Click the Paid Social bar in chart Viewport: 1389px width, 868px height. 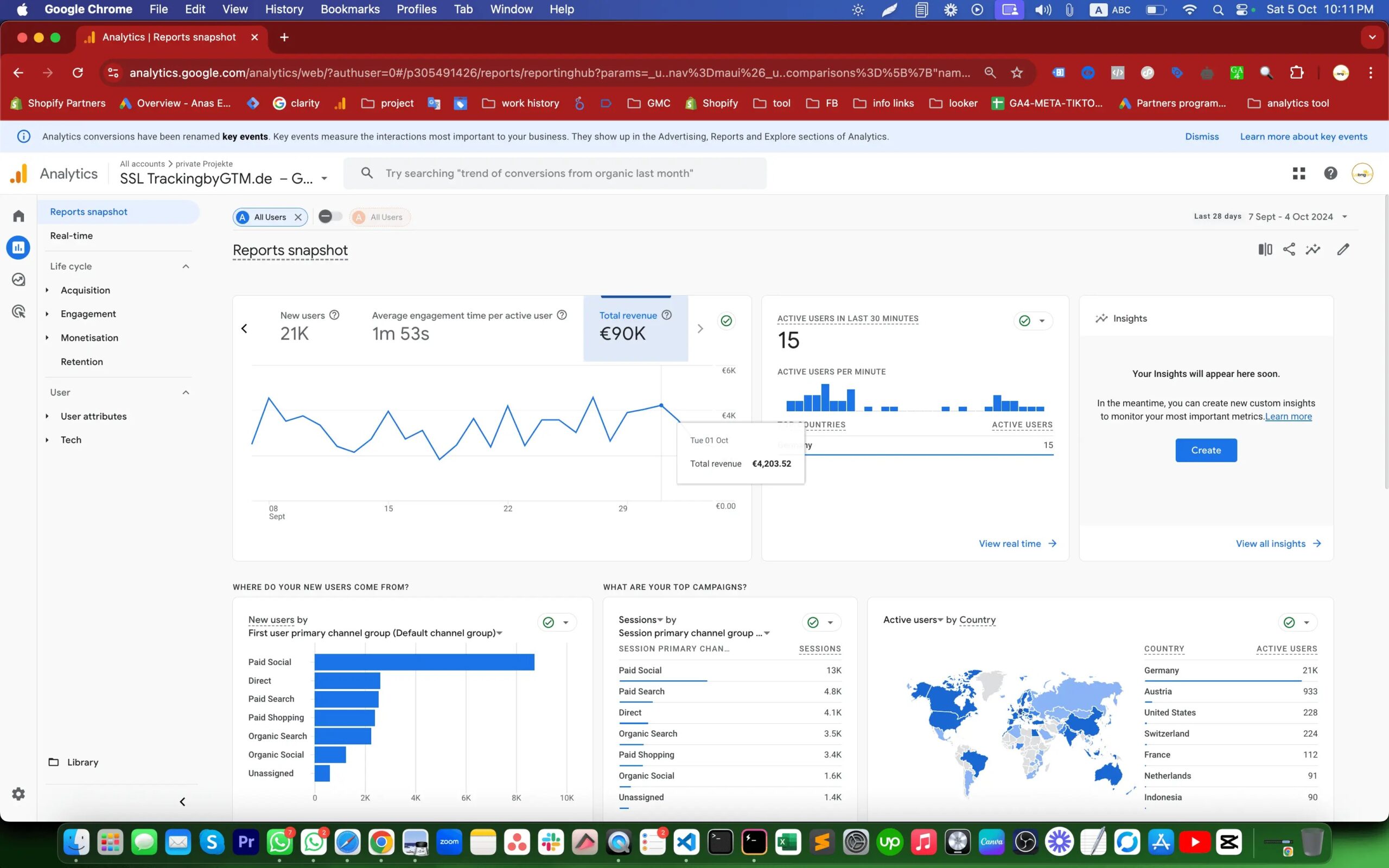tap(424, 662)
